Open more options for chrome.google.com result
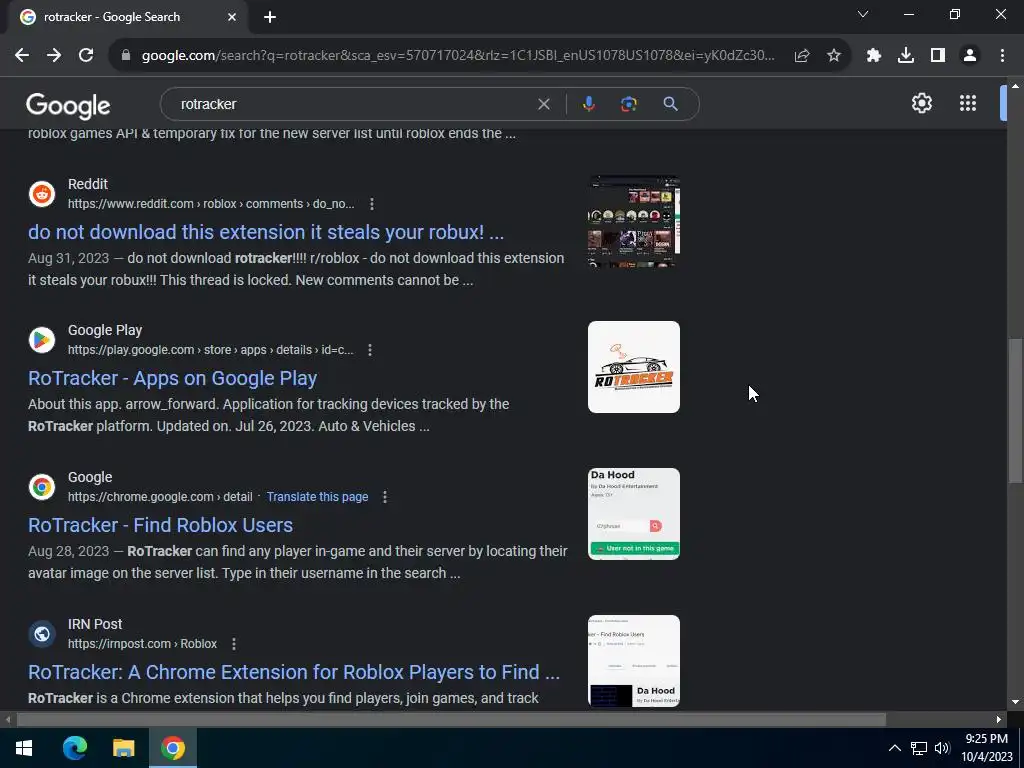Screen dimensions: 1024x768 tap(385, 497)
